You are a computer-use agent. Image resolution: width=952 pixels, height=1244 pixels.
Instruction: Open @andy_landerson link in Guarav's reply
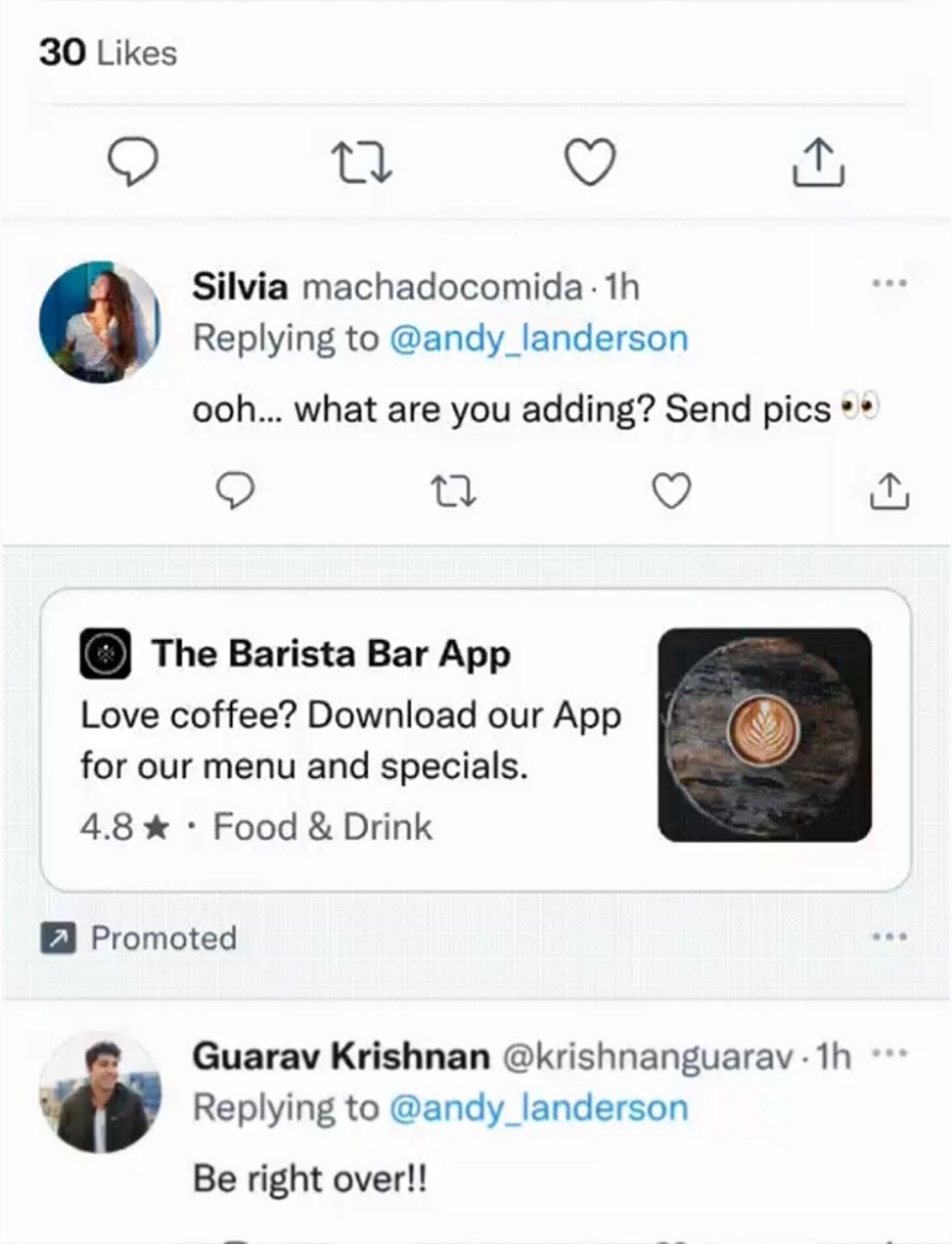pyautogui.click(x=538, y=1108)
